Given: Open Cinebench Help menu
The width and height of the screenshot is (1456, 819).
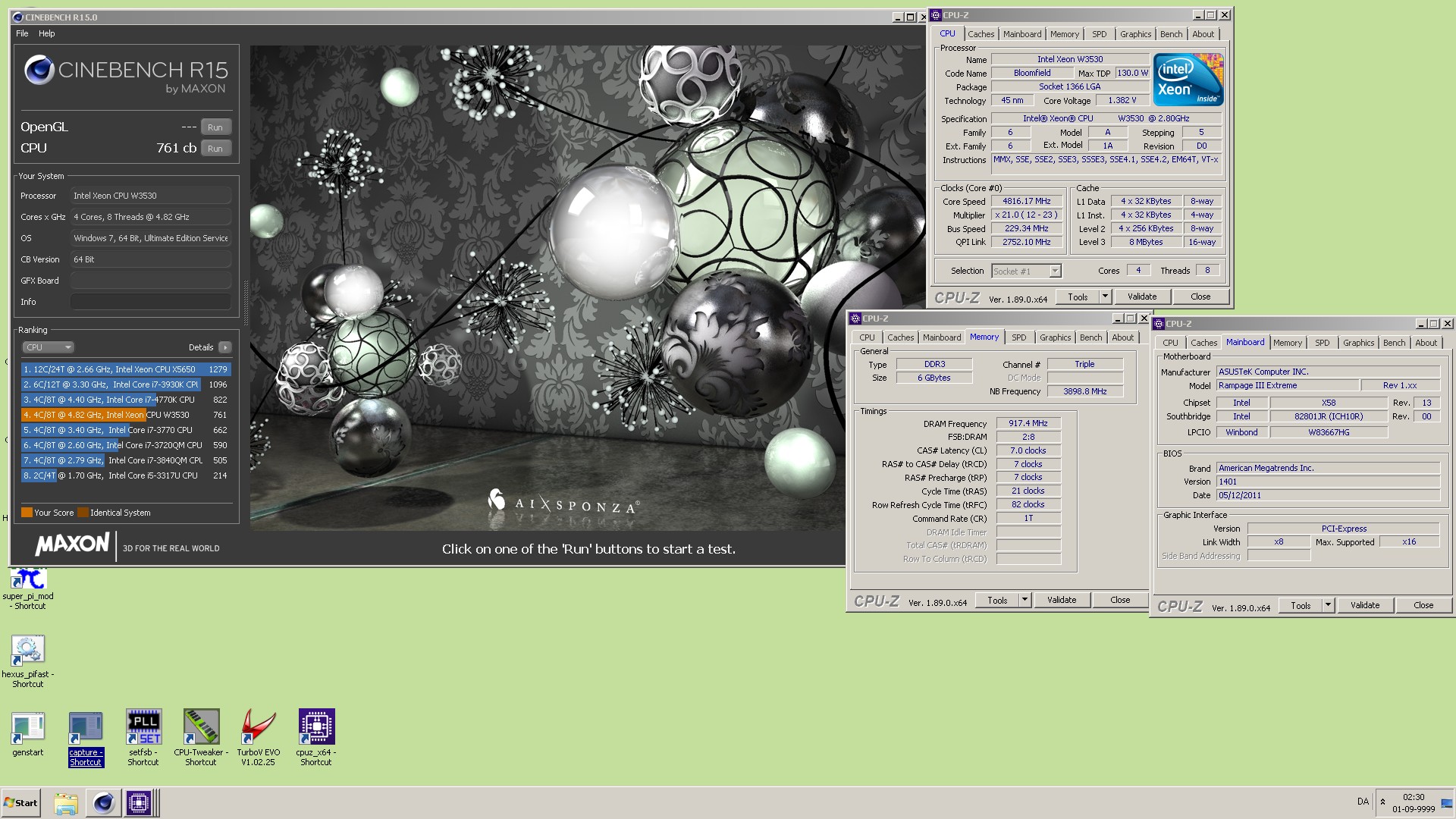Looking at the screenshot, I should click(x=47, y=33).
